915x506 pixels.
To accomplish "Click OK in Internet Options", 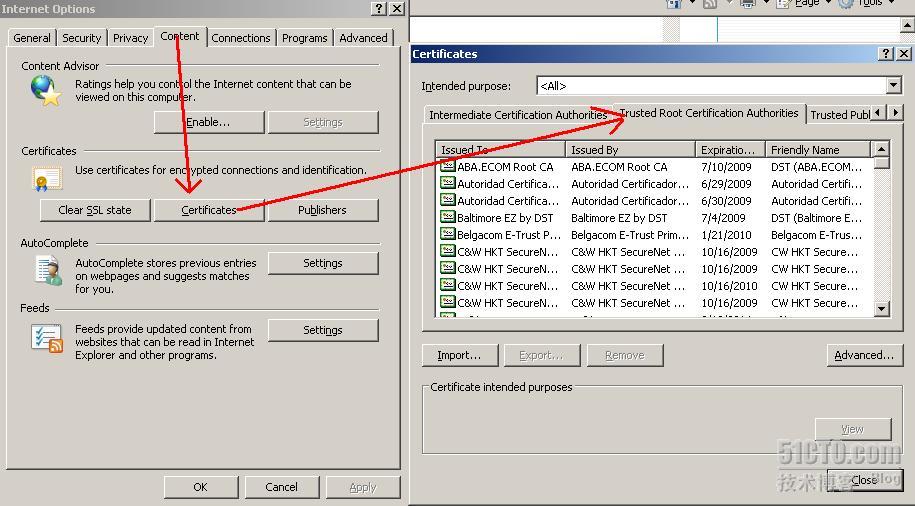I will tap(201, 487).
